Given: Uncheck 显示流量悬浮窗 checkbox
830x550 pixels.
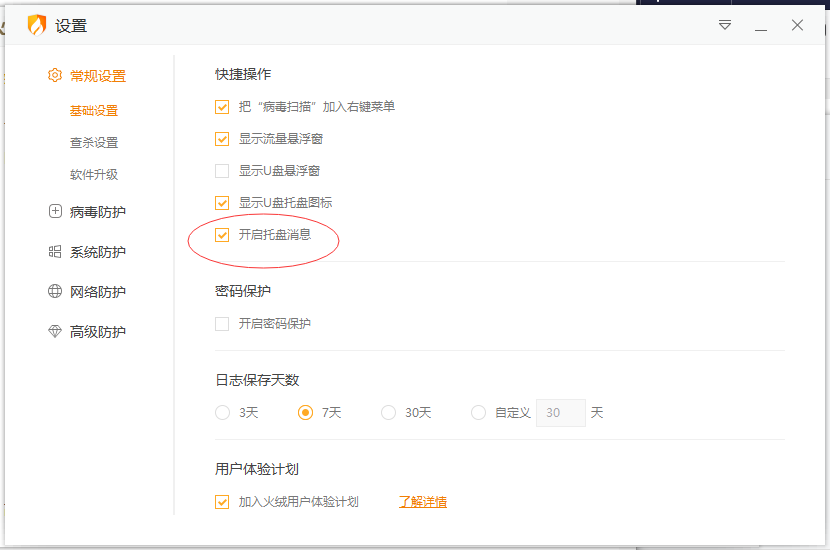Looking at the screenshot, I should tap(222, 139).
